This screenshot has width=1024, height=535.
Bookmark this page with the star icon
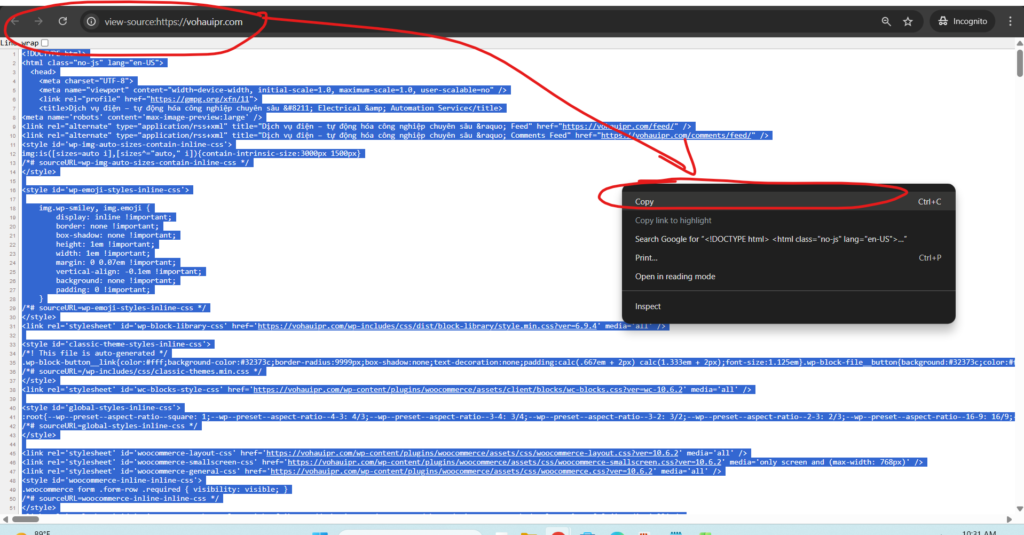point(908,21)
